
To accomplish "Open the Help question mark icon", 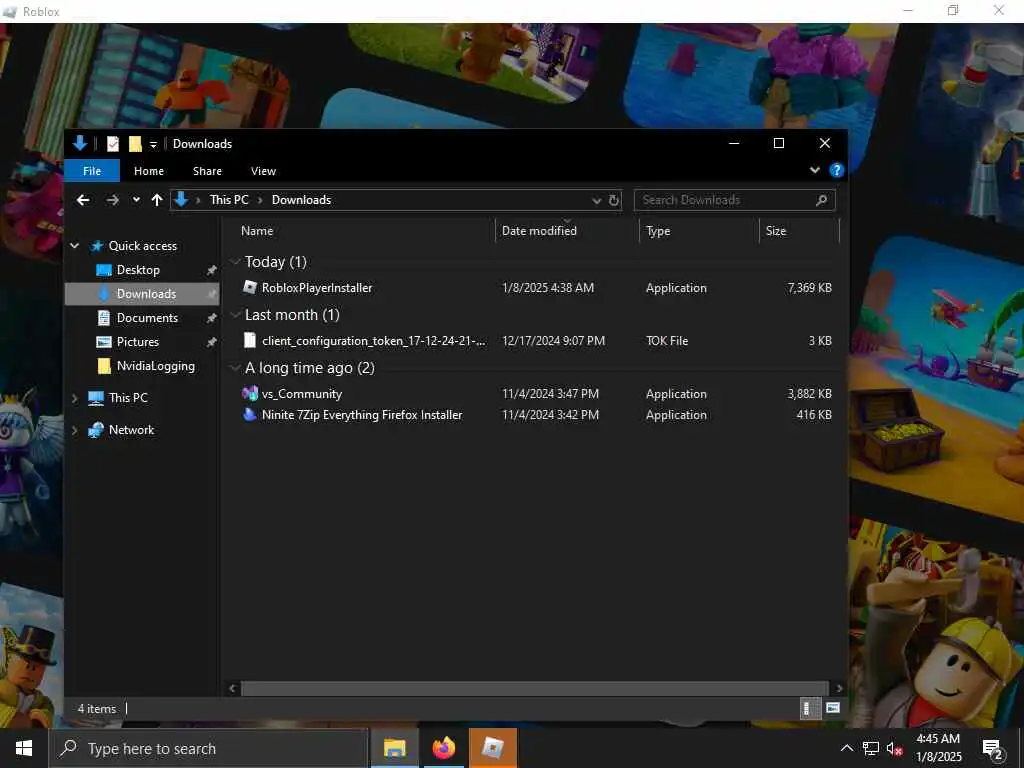I will point(836,170).
